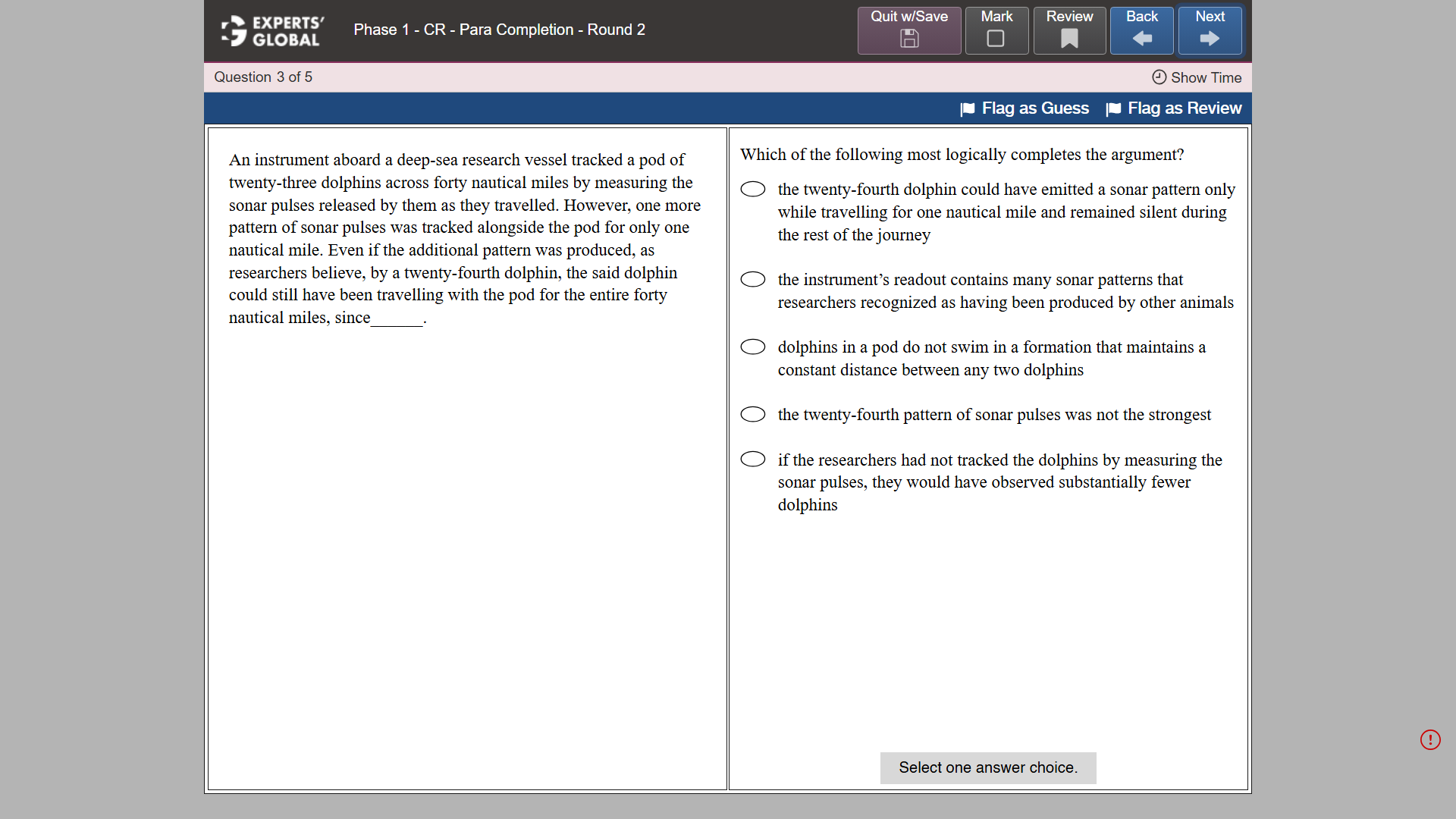Click the Quit w/Save button
Screen dimensions: 1456x819
coord(908,30)
